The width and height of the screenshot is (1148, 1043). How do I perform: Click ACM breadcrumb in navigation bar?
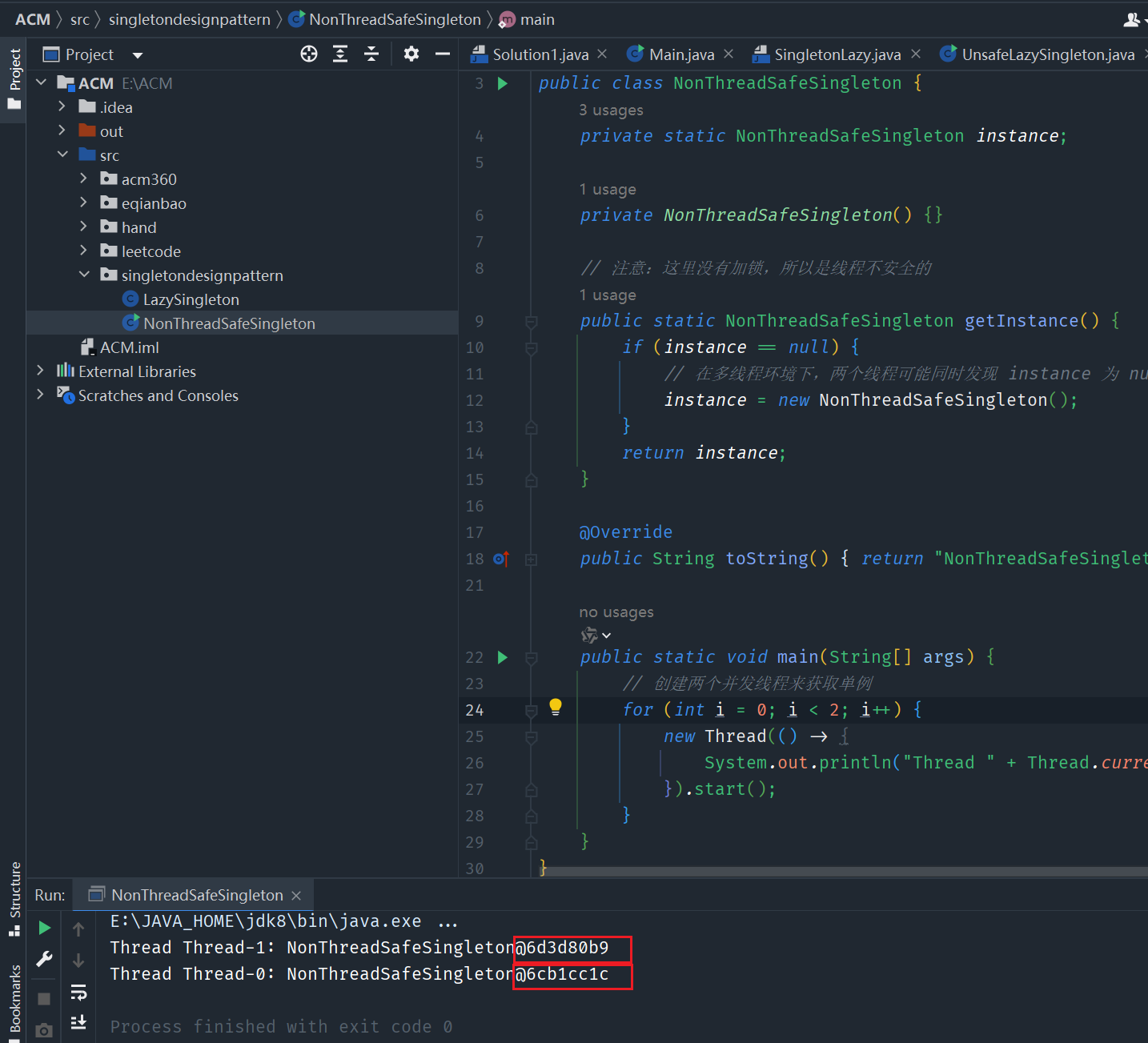[33, 19]
